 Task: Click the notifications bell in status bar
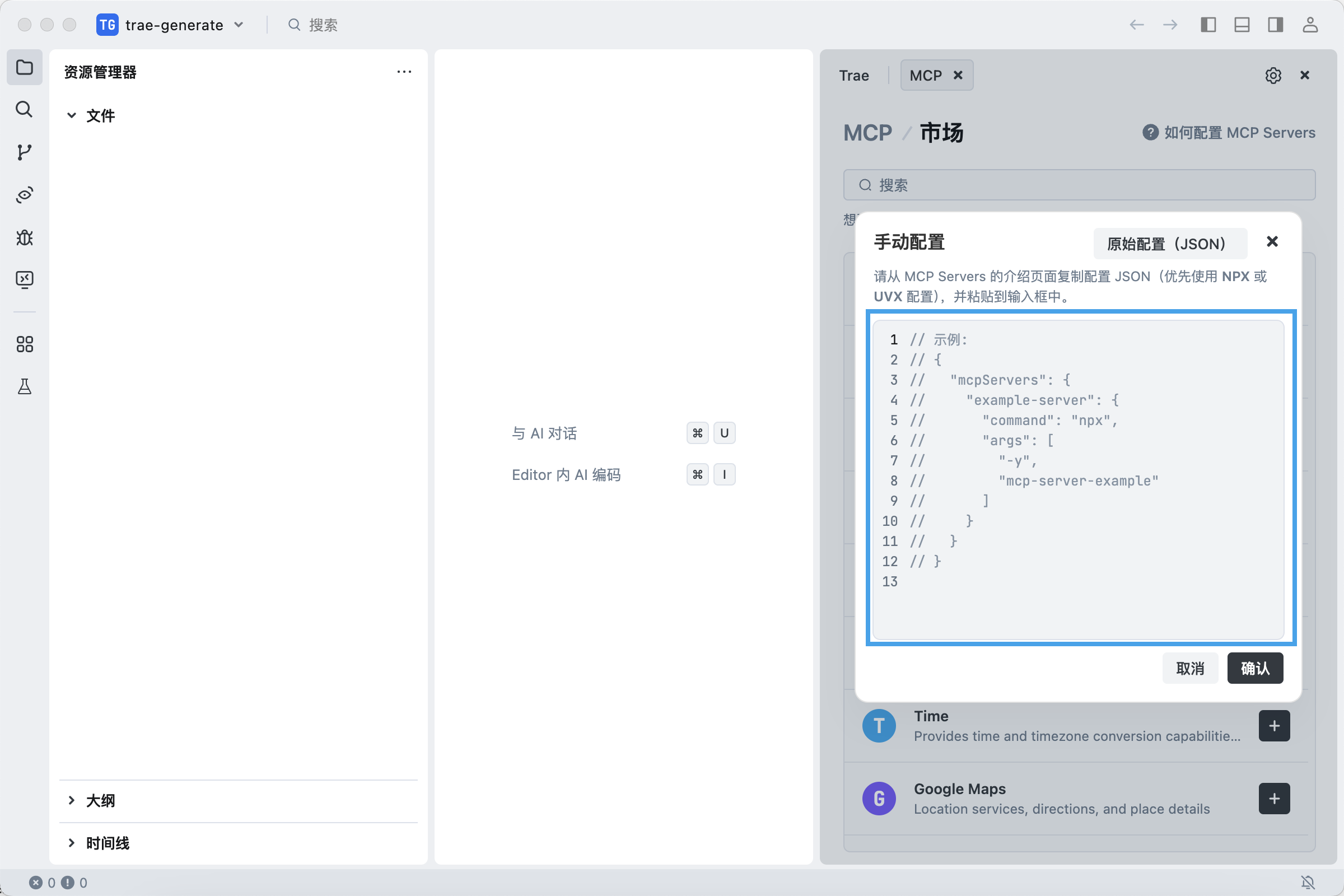1308,883
